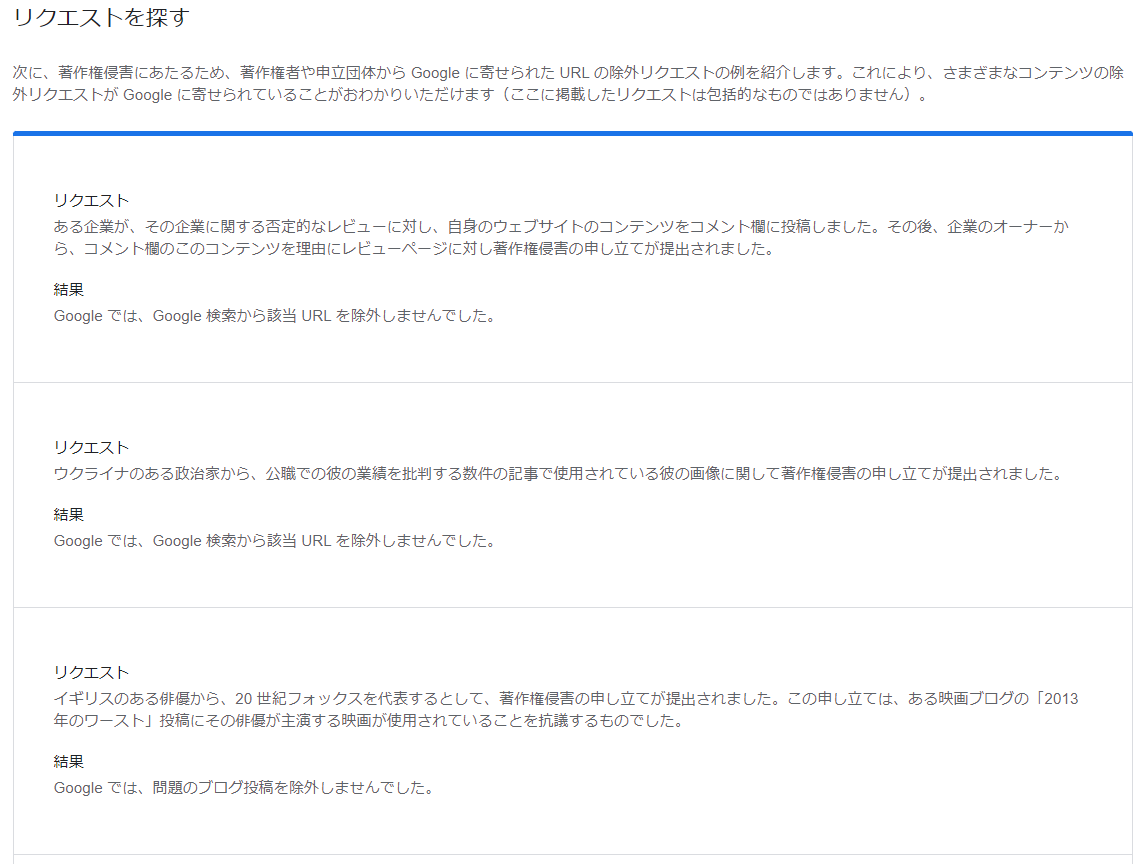This screenshot has height=864, width=1145.
Task: Select the "リクエスト" label in the first card
Action: tap(91, 200)
